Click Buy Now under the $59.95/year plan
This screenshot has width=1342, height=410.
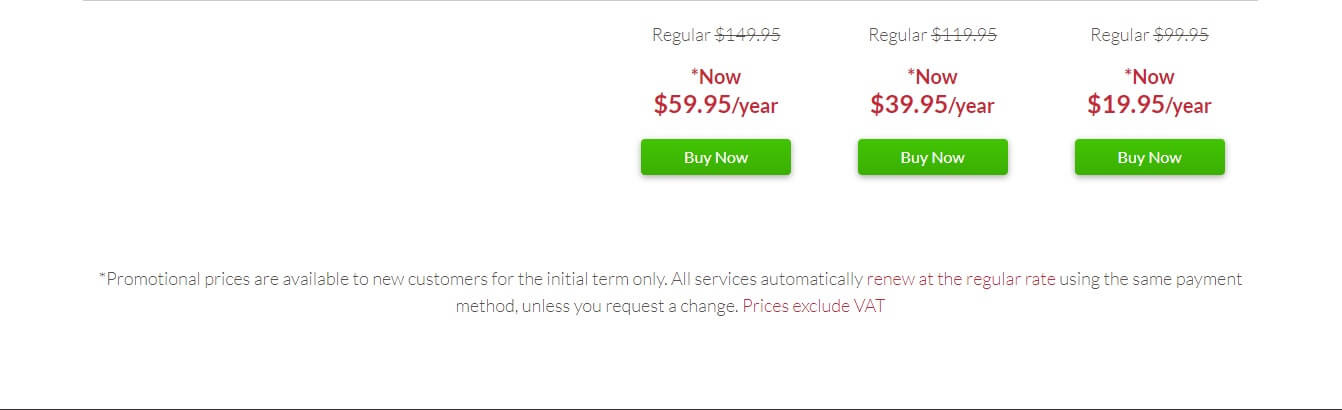(x=716, y=157)
